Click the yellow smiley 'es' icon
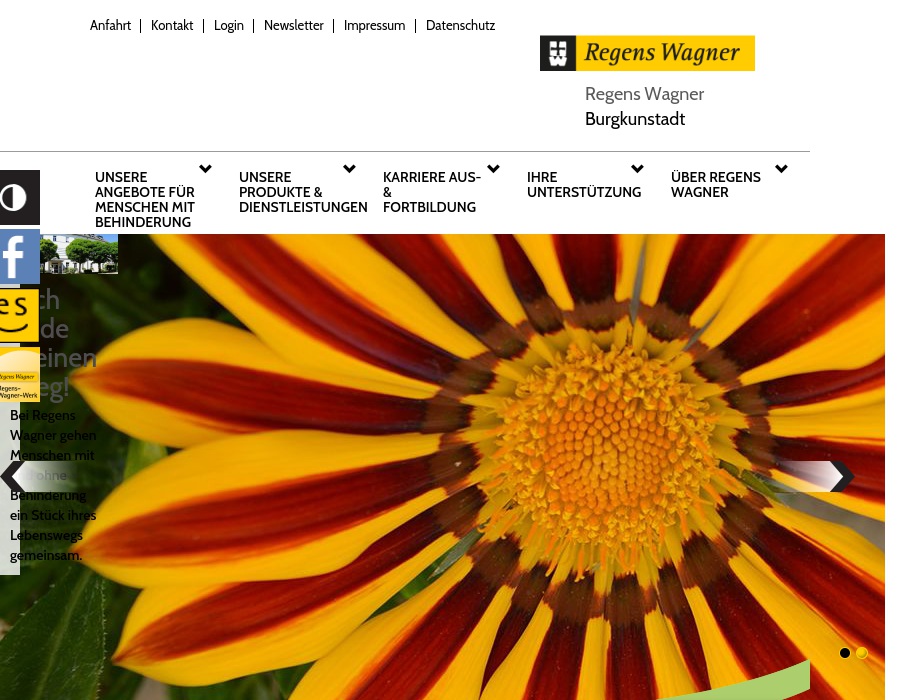The image size is (900, 700). tap(19, 315)
